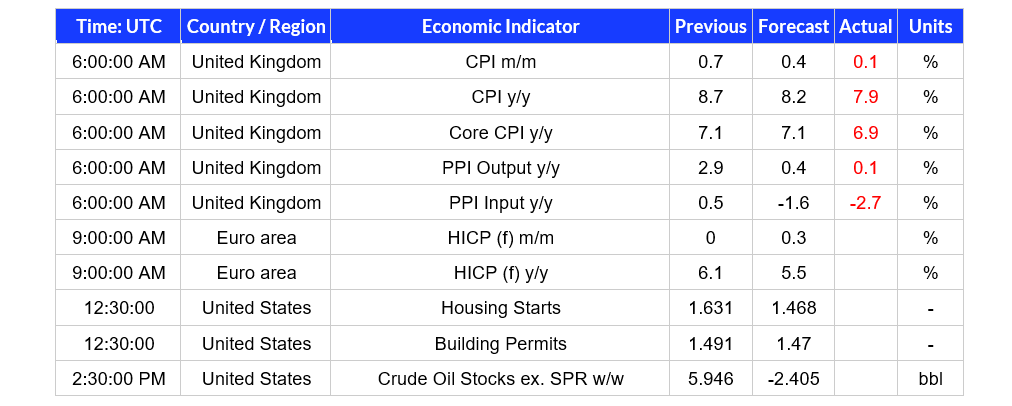Viewport: 1012px width, 406px height.
Task: Click the bbl units cell
Action: coord(930,378)
